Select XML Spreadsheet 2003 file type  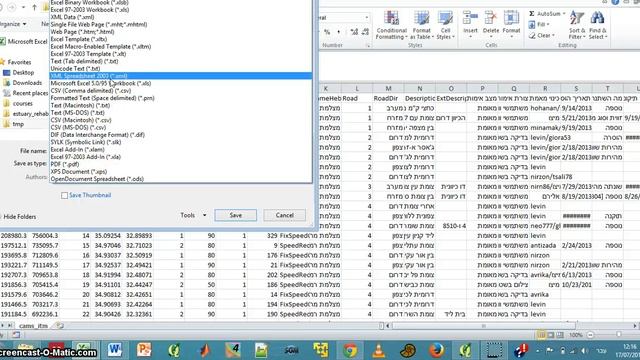tap(181, 76)
